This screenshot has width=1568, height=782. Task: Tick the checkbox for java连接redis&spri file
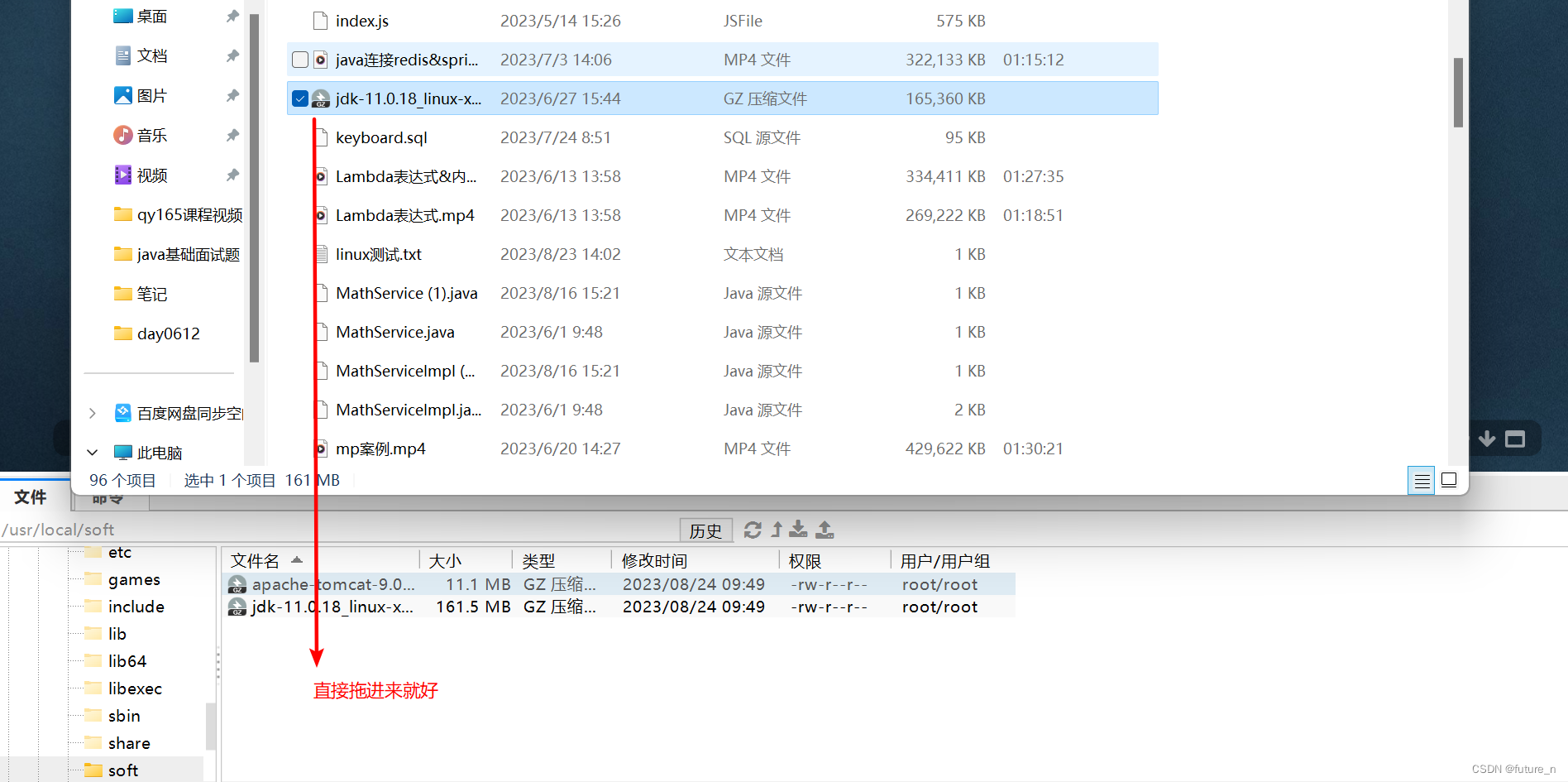coord(300,60)
